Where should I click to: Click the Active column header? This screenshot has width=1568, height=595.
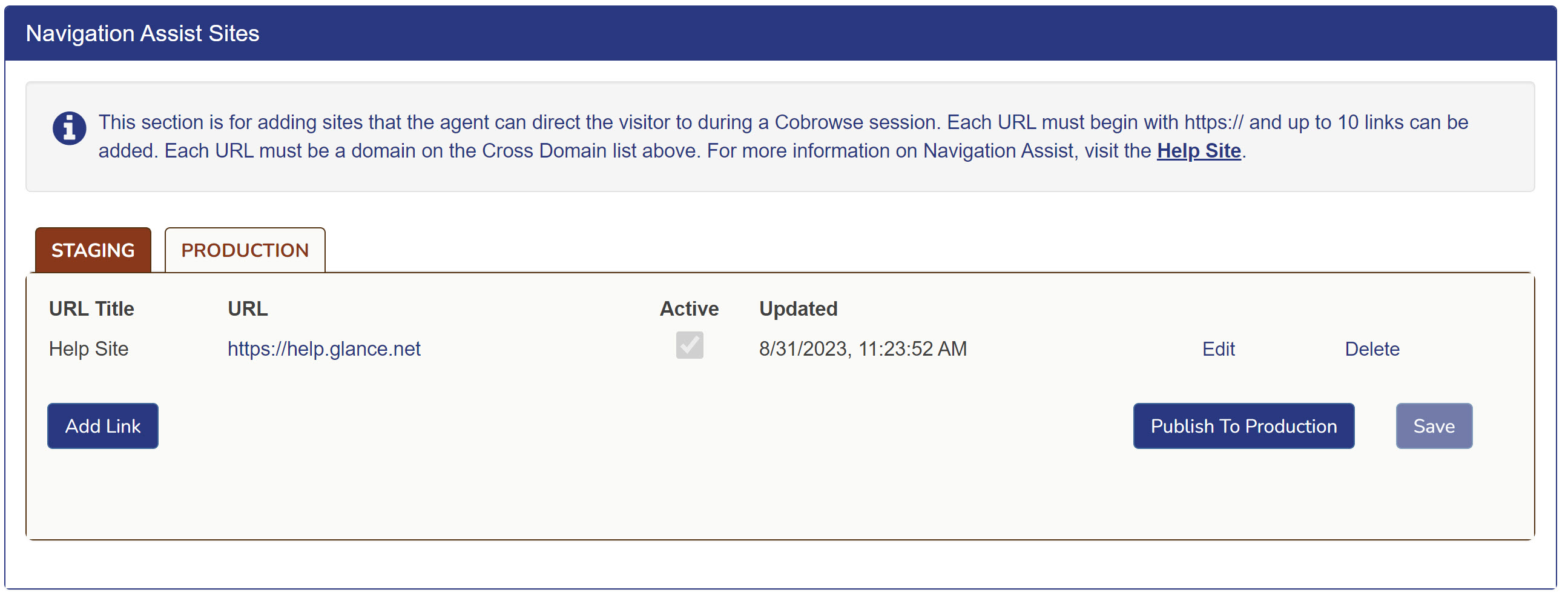pyautogui.click(x=689, y=309)
